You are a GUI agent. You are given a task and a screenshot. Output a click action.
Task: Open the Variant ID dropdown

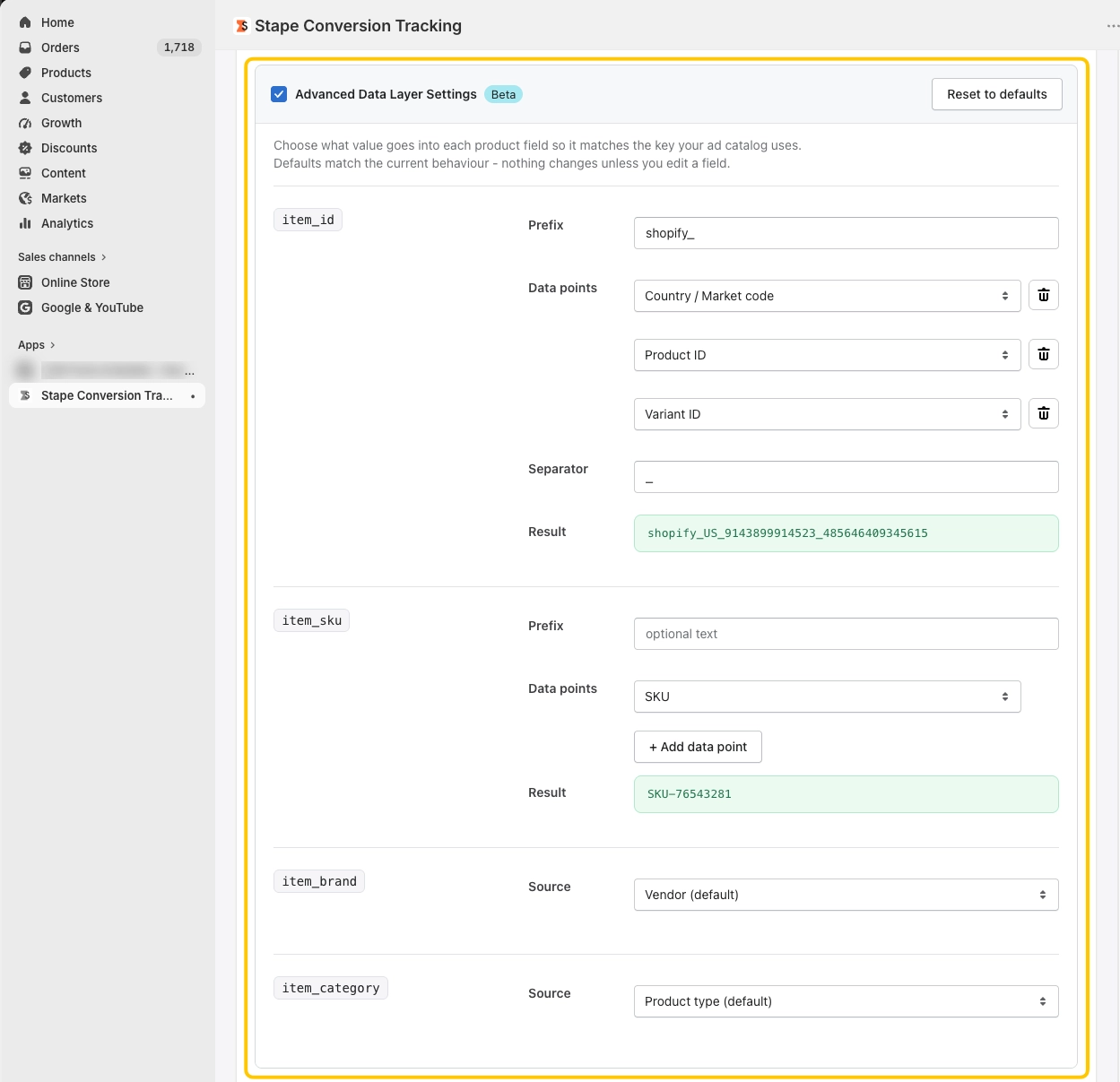(827, 414)
